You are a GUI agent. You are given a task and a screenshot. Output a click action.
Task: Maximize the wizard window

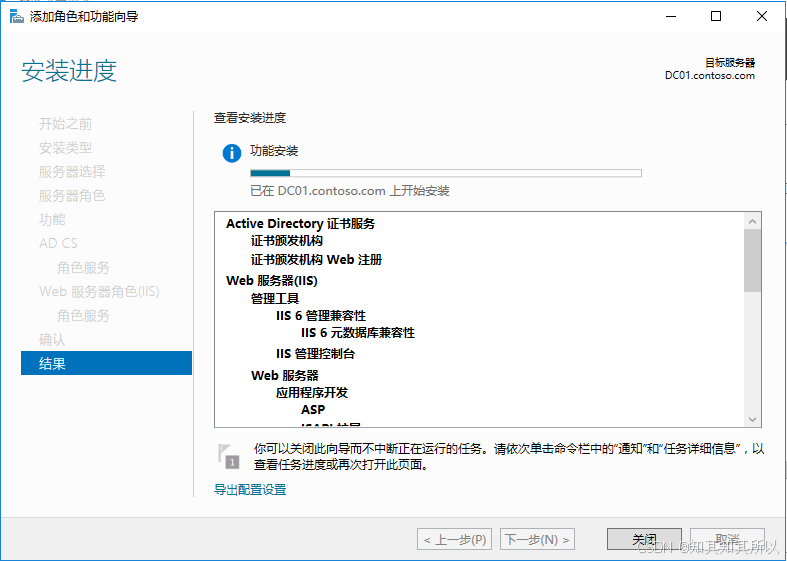(716, 16)
